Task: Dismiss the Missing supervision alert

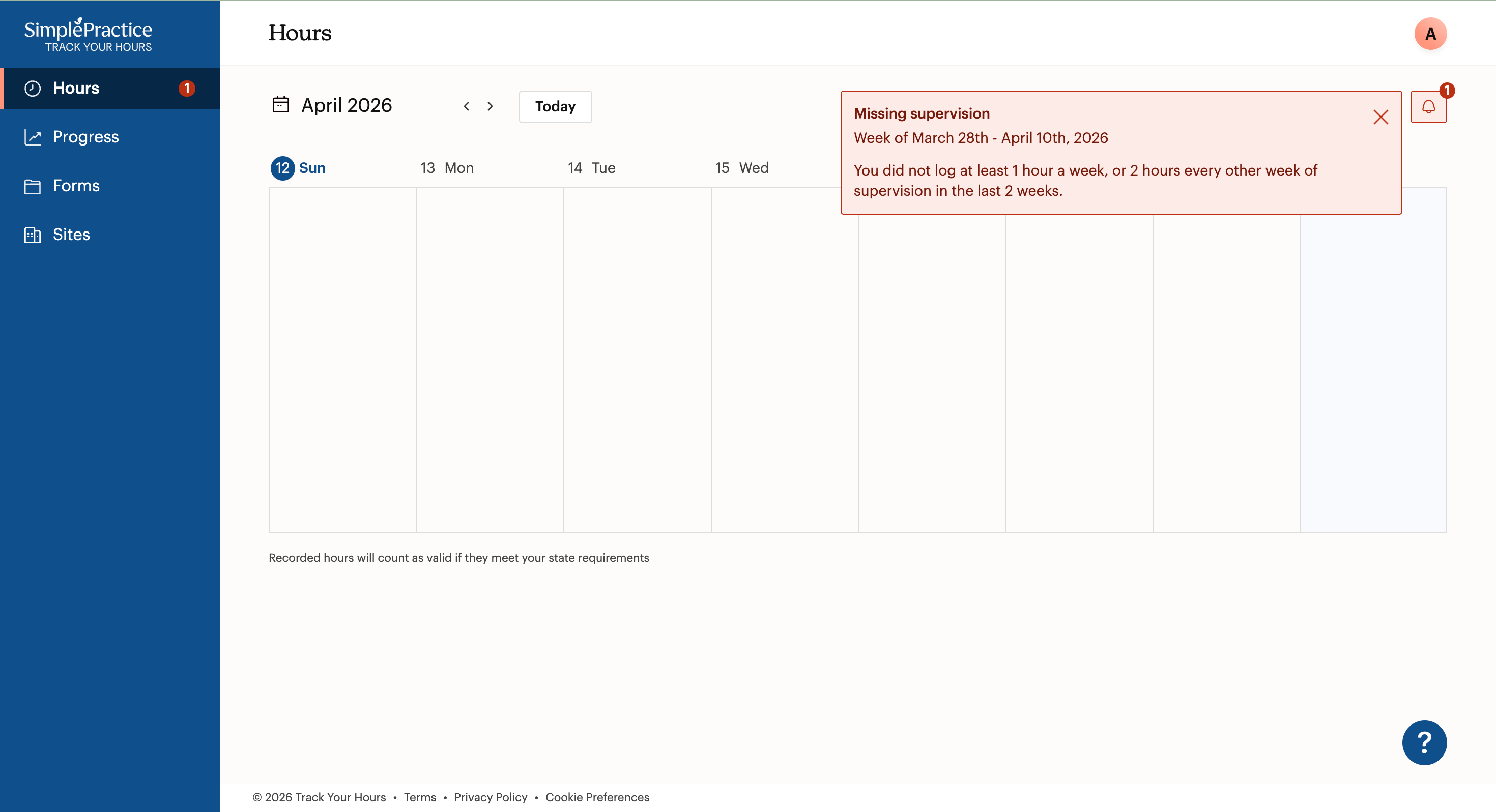Action: tap(1380, 117)
